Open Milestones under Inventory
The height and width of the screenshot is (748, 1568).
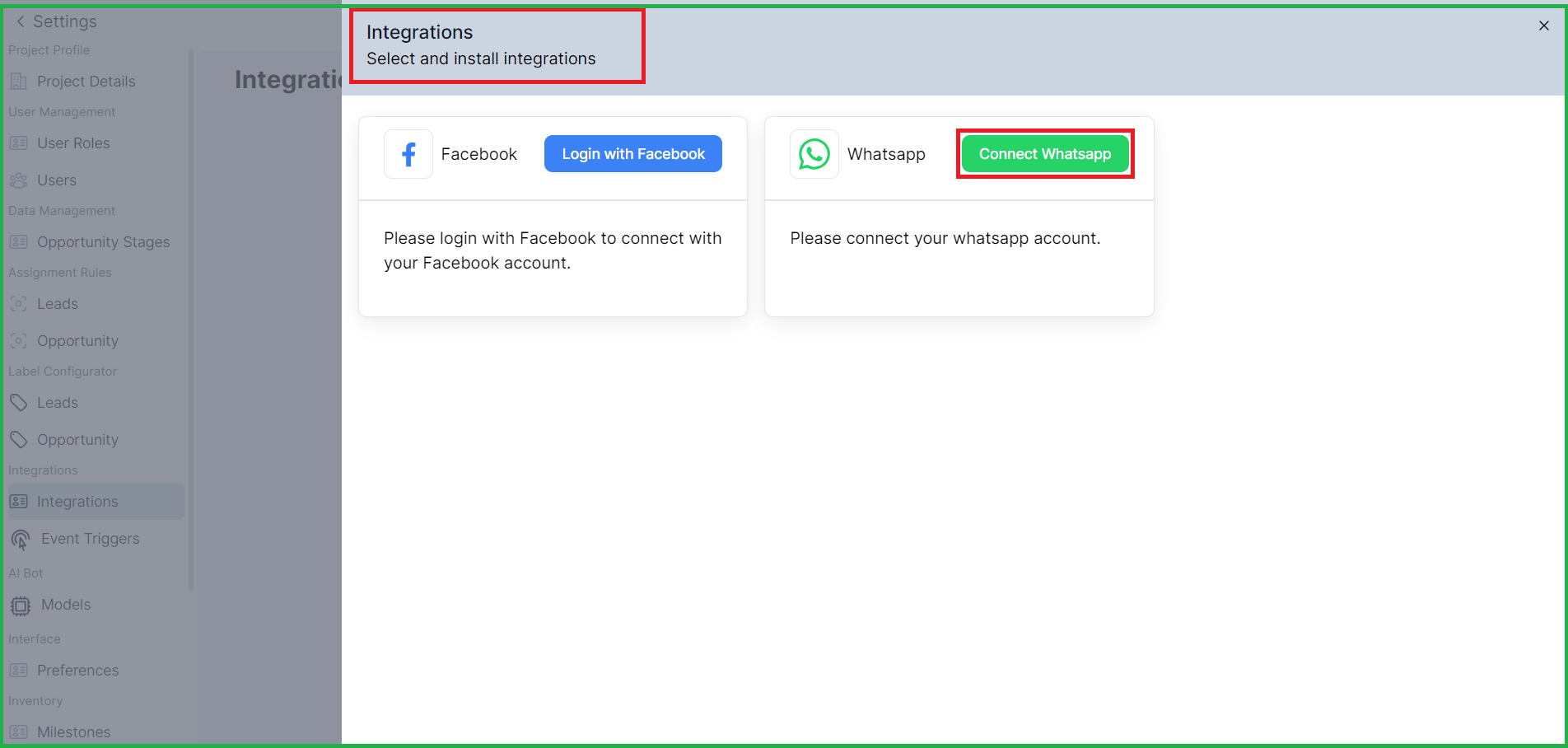pyautogui.click(x=73, y=732)
